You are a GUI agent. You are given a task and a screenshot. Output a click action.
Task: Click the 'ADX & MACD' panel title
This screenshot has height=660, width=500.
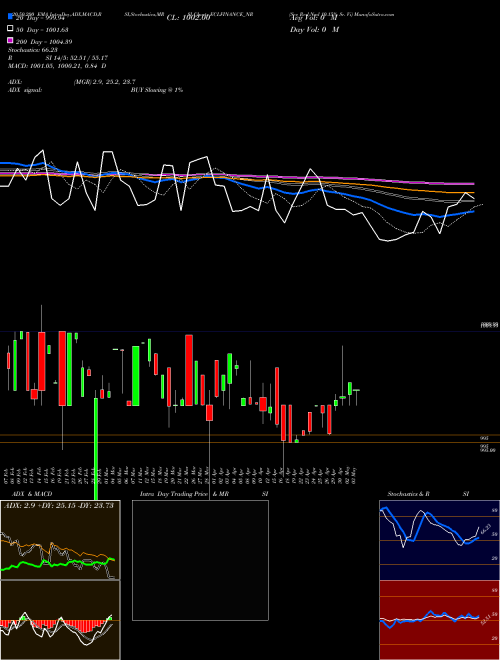coord(32,494)
